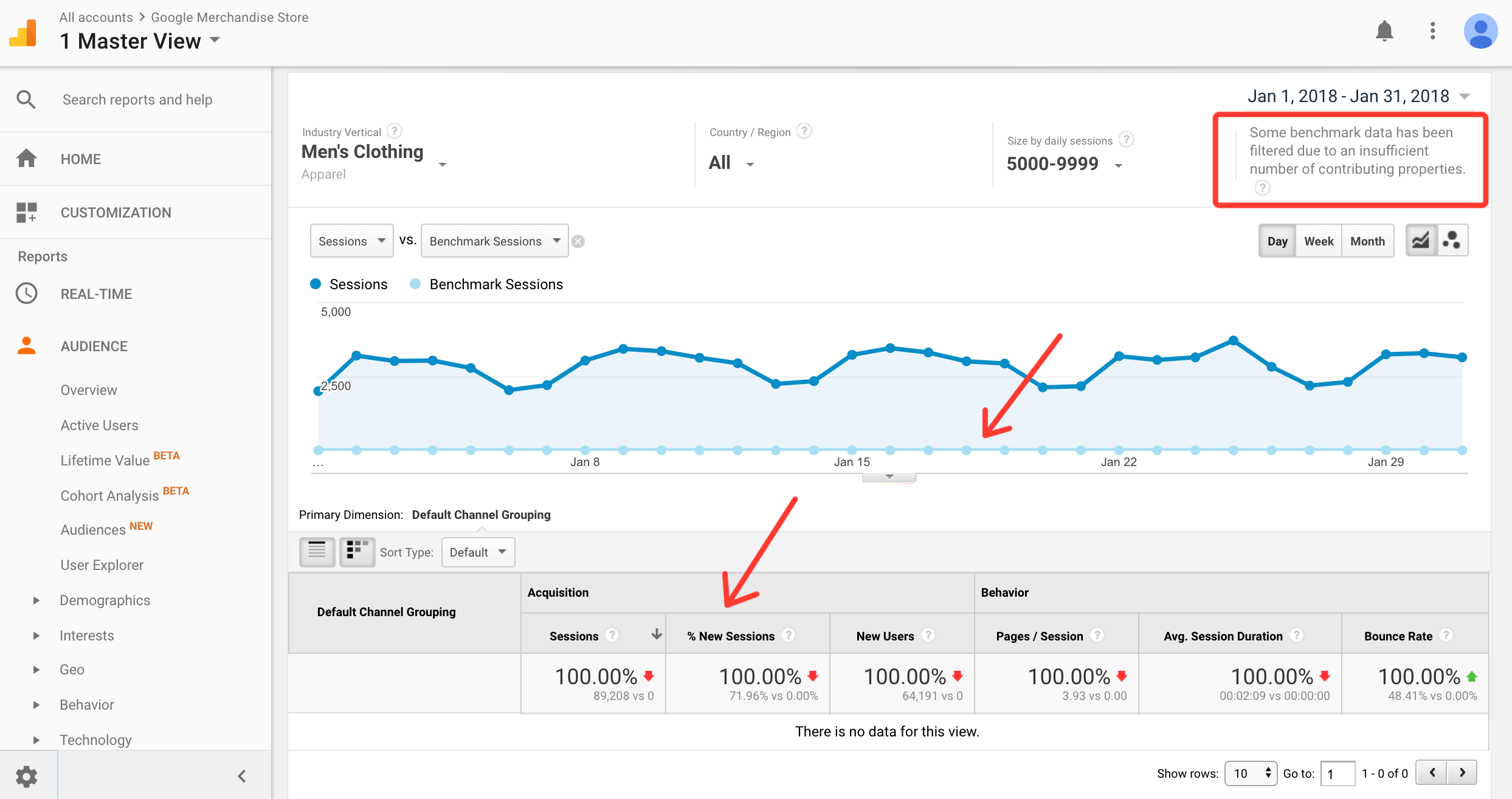The height and width of the screenshot is (799, 1512).
Task: Open notifications bell
Action: tap(1384, 30)
